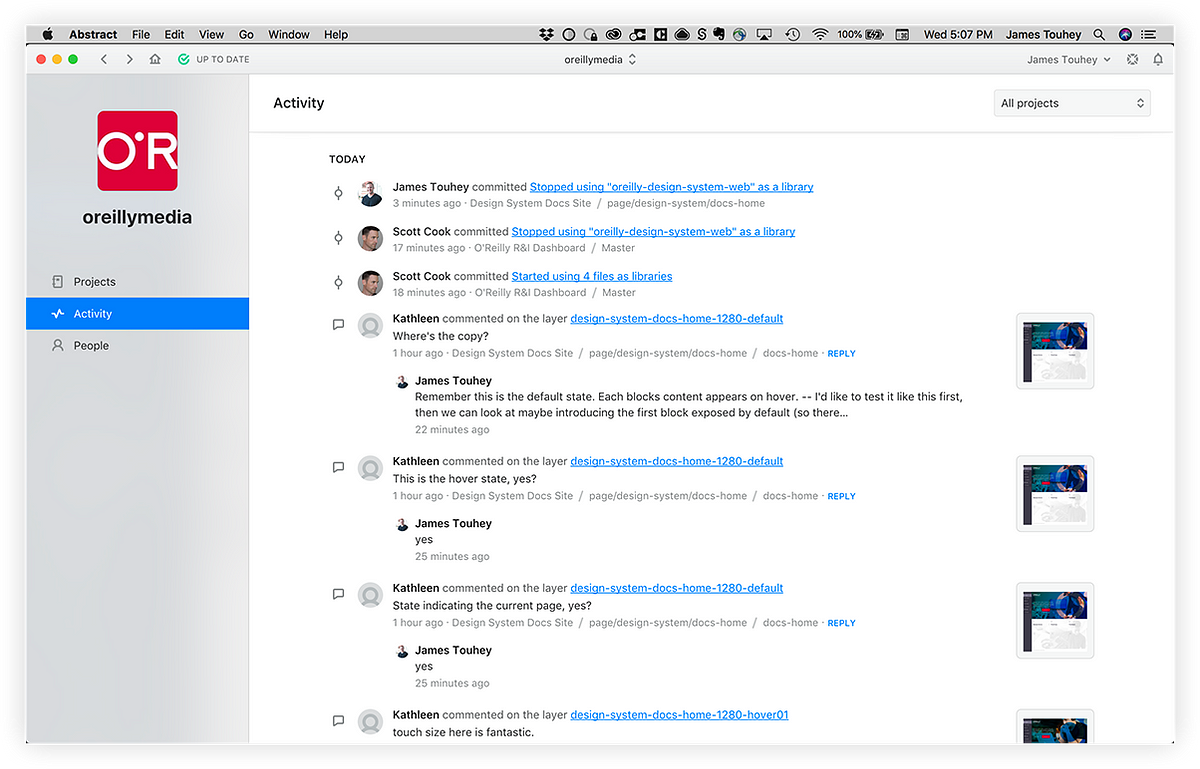Reply to "State indicating the current page" comment
Image resolution: width=1200 pixels, height=769 pixels.
pos(841,623)
